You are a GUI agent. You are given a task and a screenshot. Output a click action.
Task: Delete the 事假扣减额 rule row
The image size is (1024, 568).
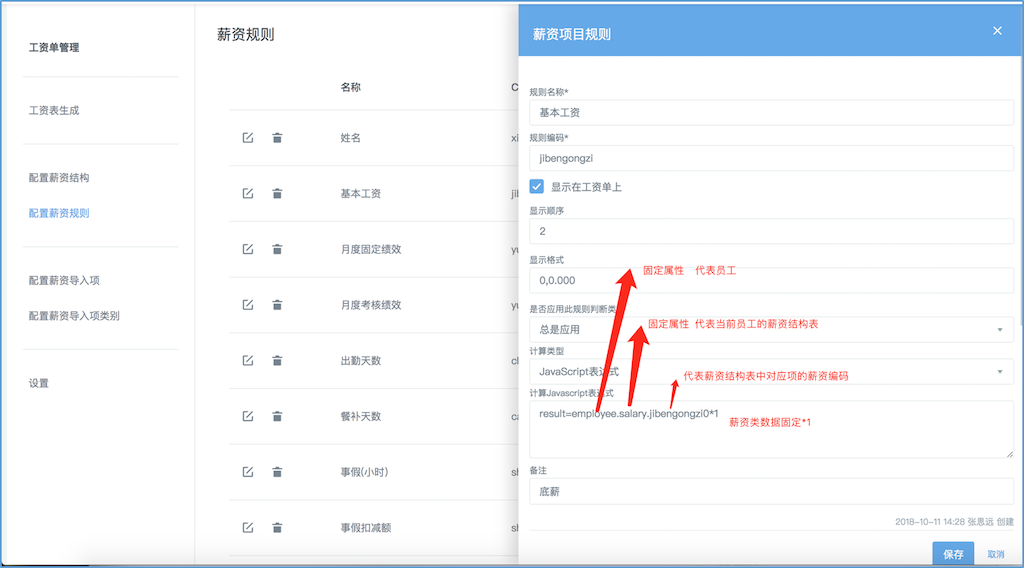click(277, 528)
